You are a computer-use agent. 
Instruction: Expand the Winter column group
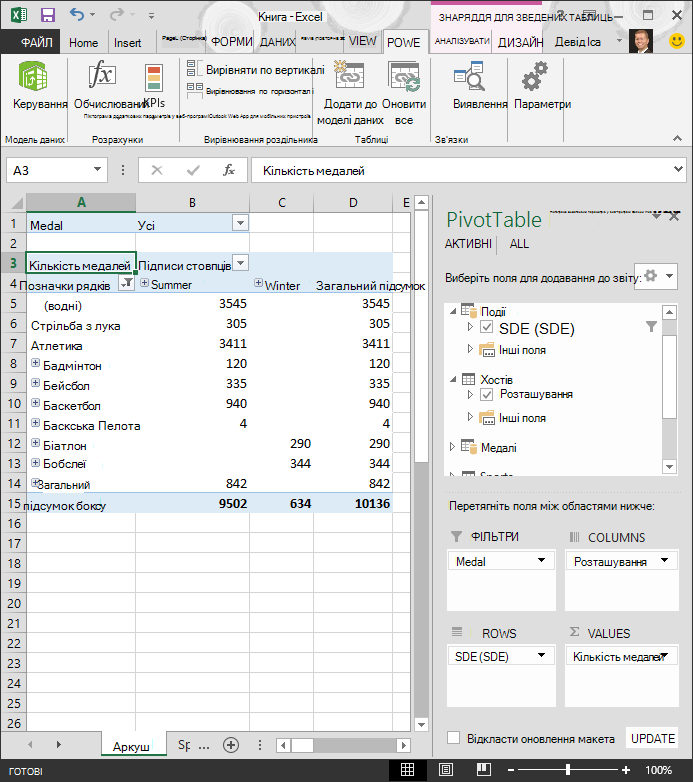258,283
